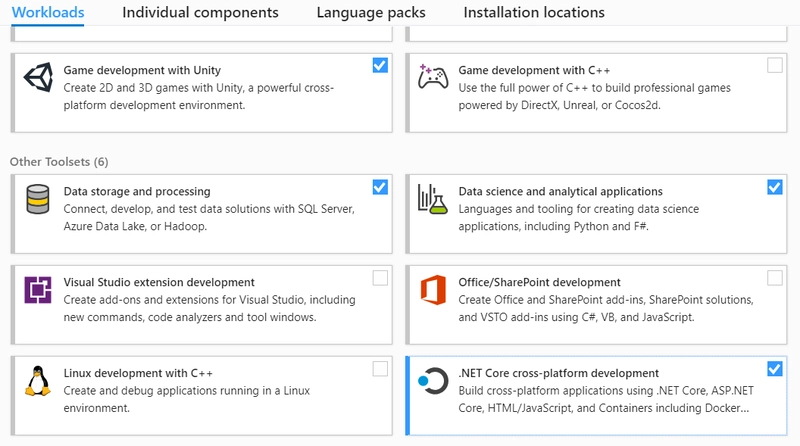Viewport: 800px width, 446px height.
Task: Click description about add-ons and code analyzers
Action: click(210, 309)
